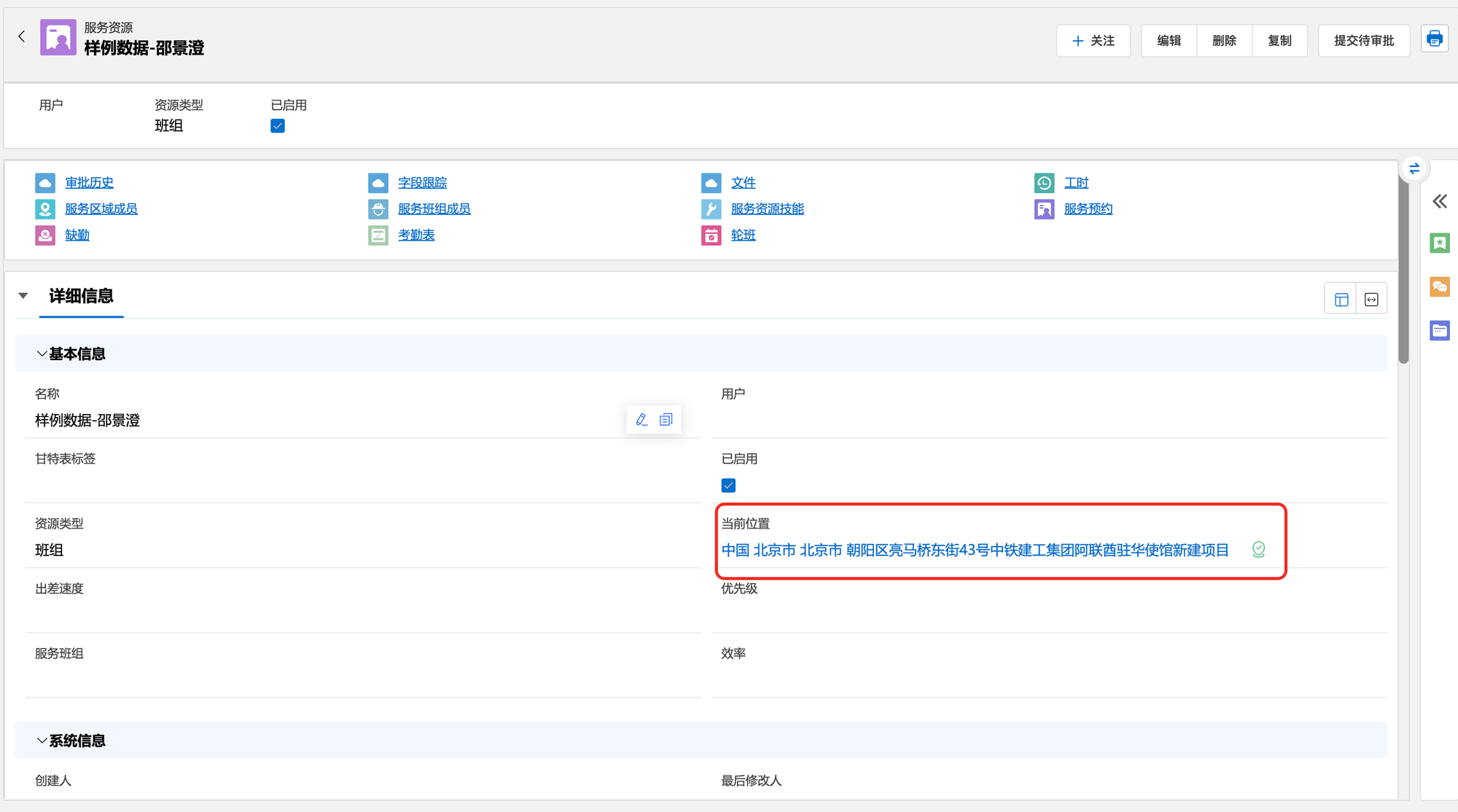Click the print icon in header
The height and width of the screenshot is (812, 1458).
1434,39
